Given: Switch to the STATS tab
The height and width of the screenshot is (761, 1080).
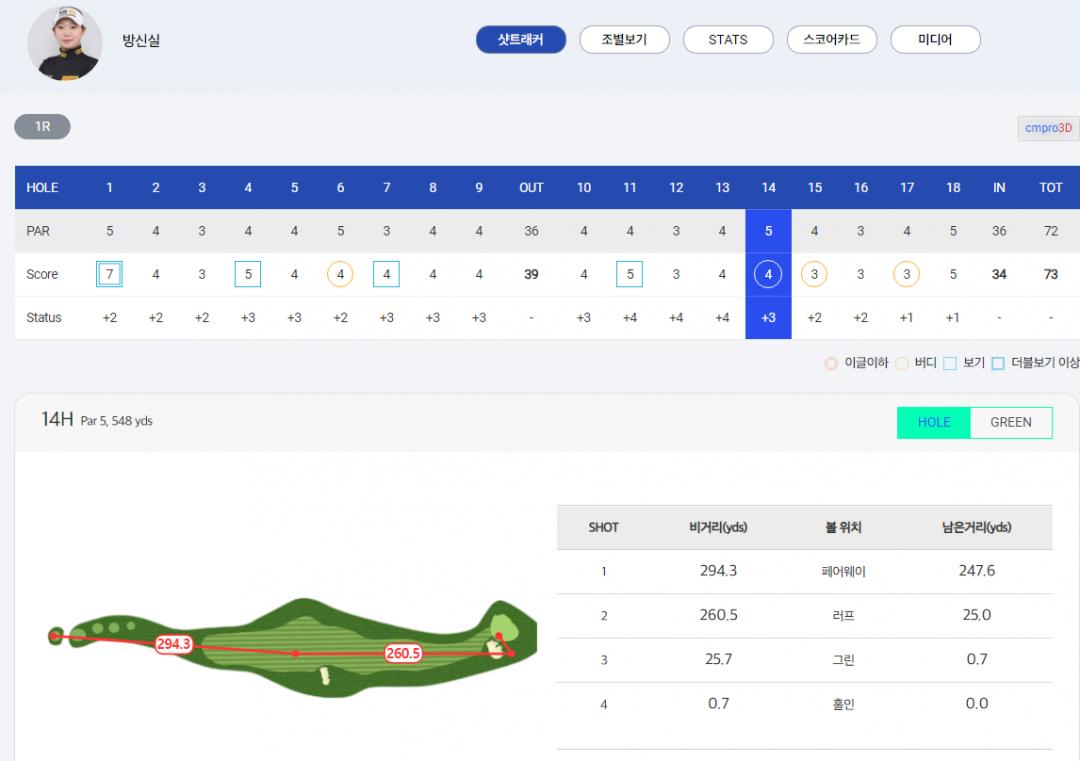Looking at the screenshot, I should [728, 40].
